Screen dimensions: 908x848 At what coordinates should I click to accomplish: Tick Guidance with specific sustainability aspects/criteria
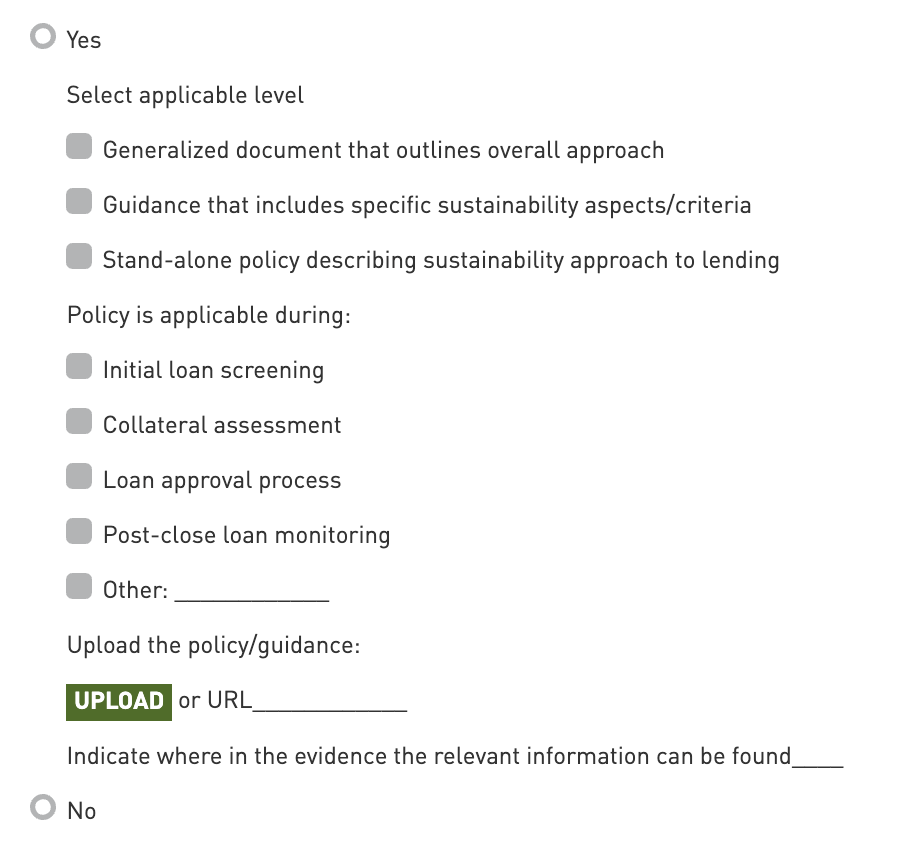(80, 203)
